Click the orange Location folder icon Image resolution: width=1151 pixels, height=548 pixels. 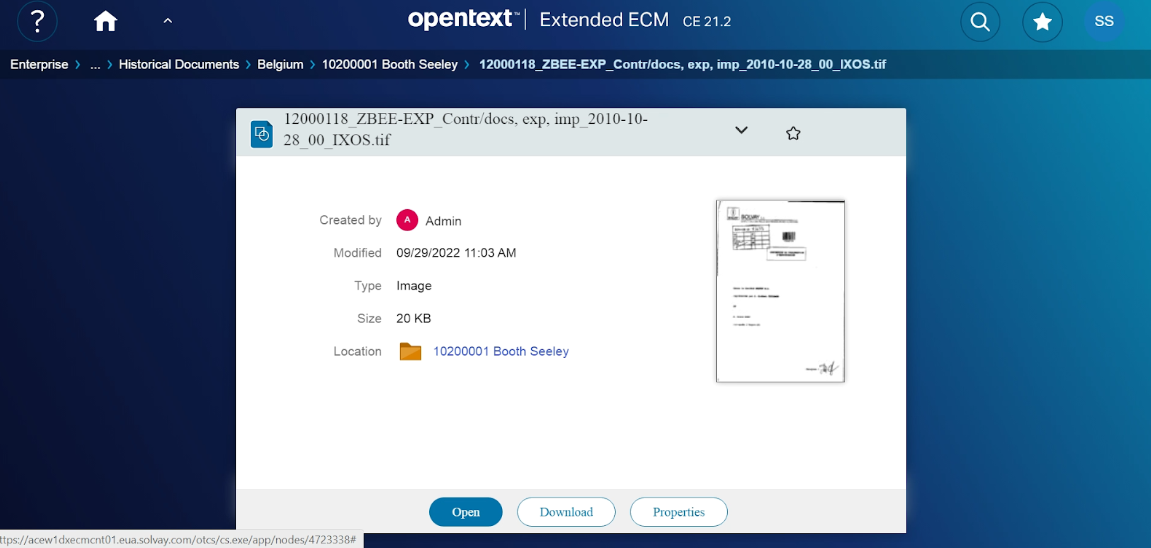410,351
